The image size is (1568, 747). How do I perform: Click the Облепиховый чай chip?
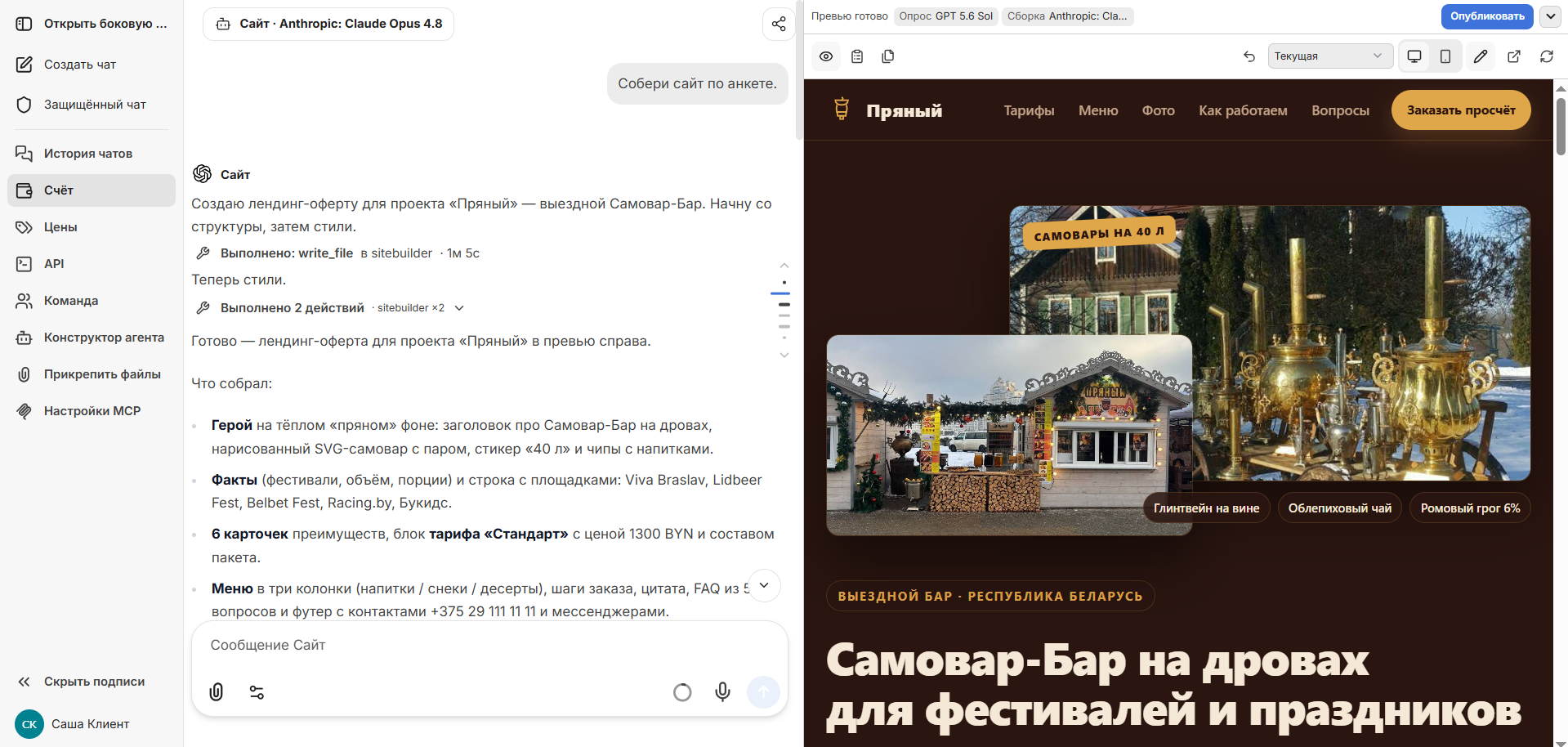(1340, 508)
